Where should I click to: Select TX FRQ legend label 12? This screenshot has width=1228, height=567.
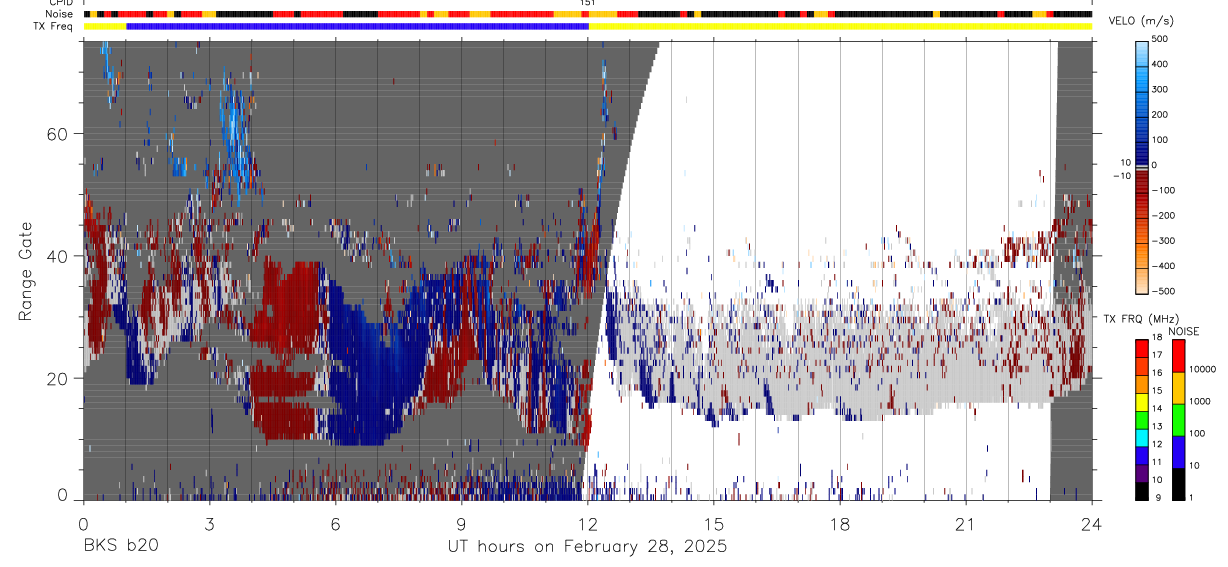tap(1158, 444)
